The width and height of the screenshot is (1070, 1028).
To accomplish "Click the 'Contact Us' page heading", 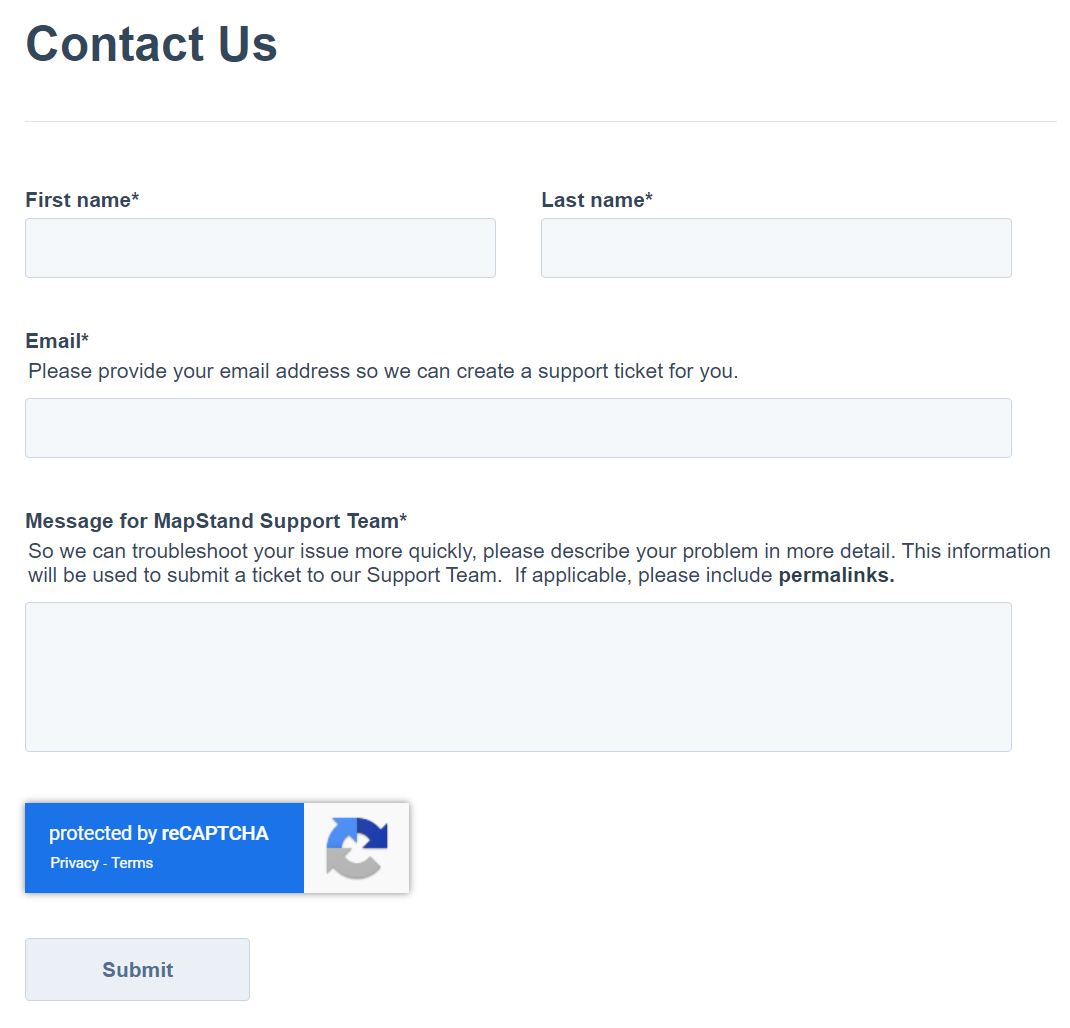I will [x=151, y=44].
